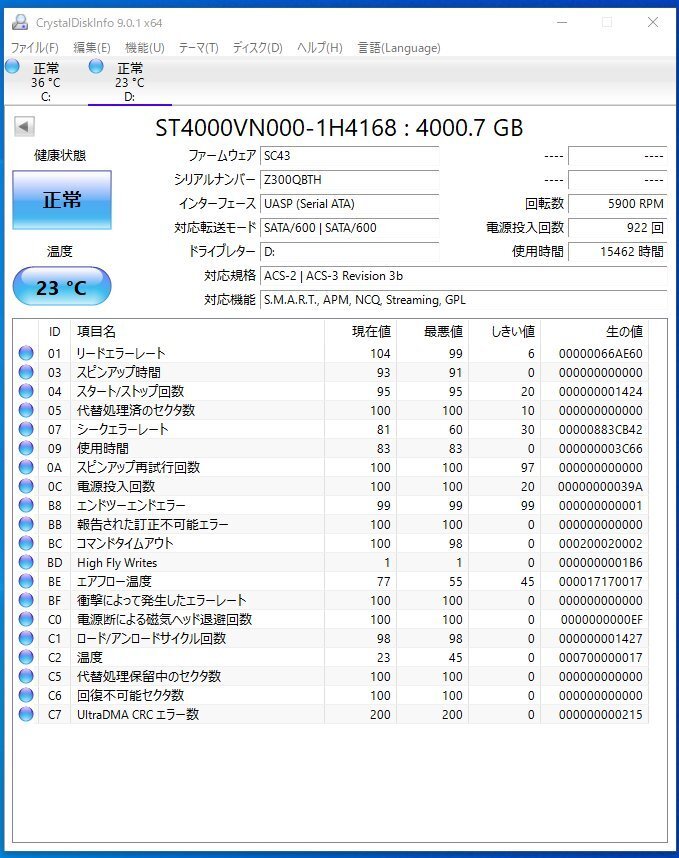
Task: Open the ファイル(F) menu
Action: point(34,48)
